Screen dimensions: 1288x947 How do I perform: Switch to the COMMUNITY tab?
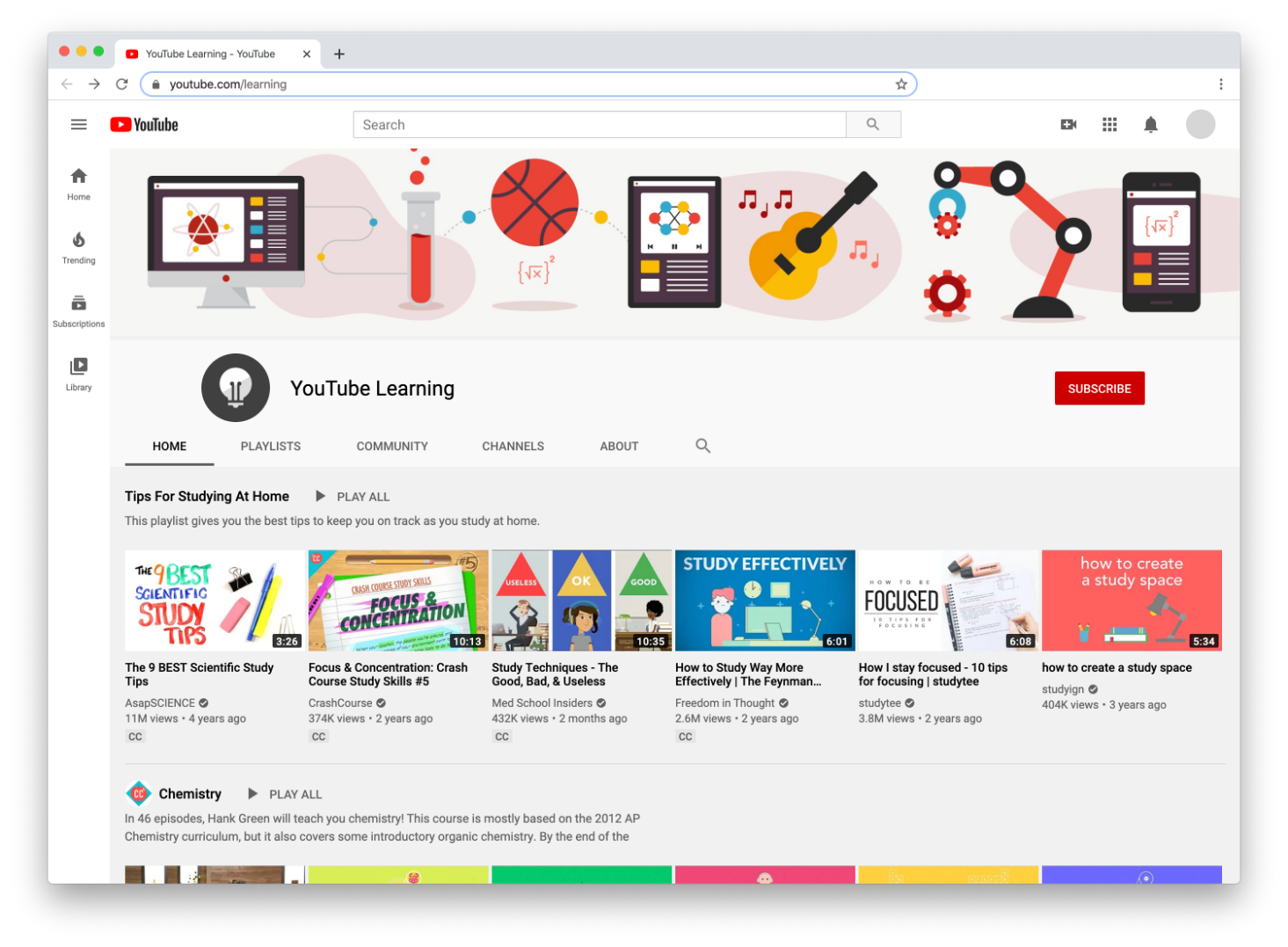tap(392, 446)
